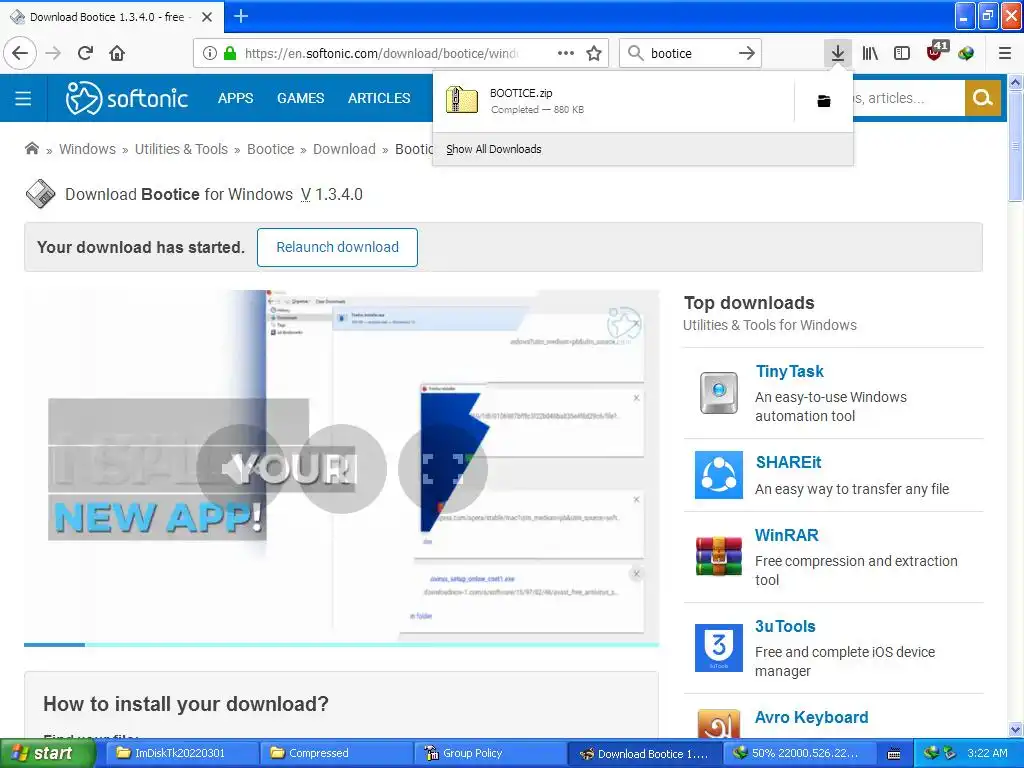Open the Download breadcrumb link
This screenshot has width=1024, height=768.
point(344,149)
